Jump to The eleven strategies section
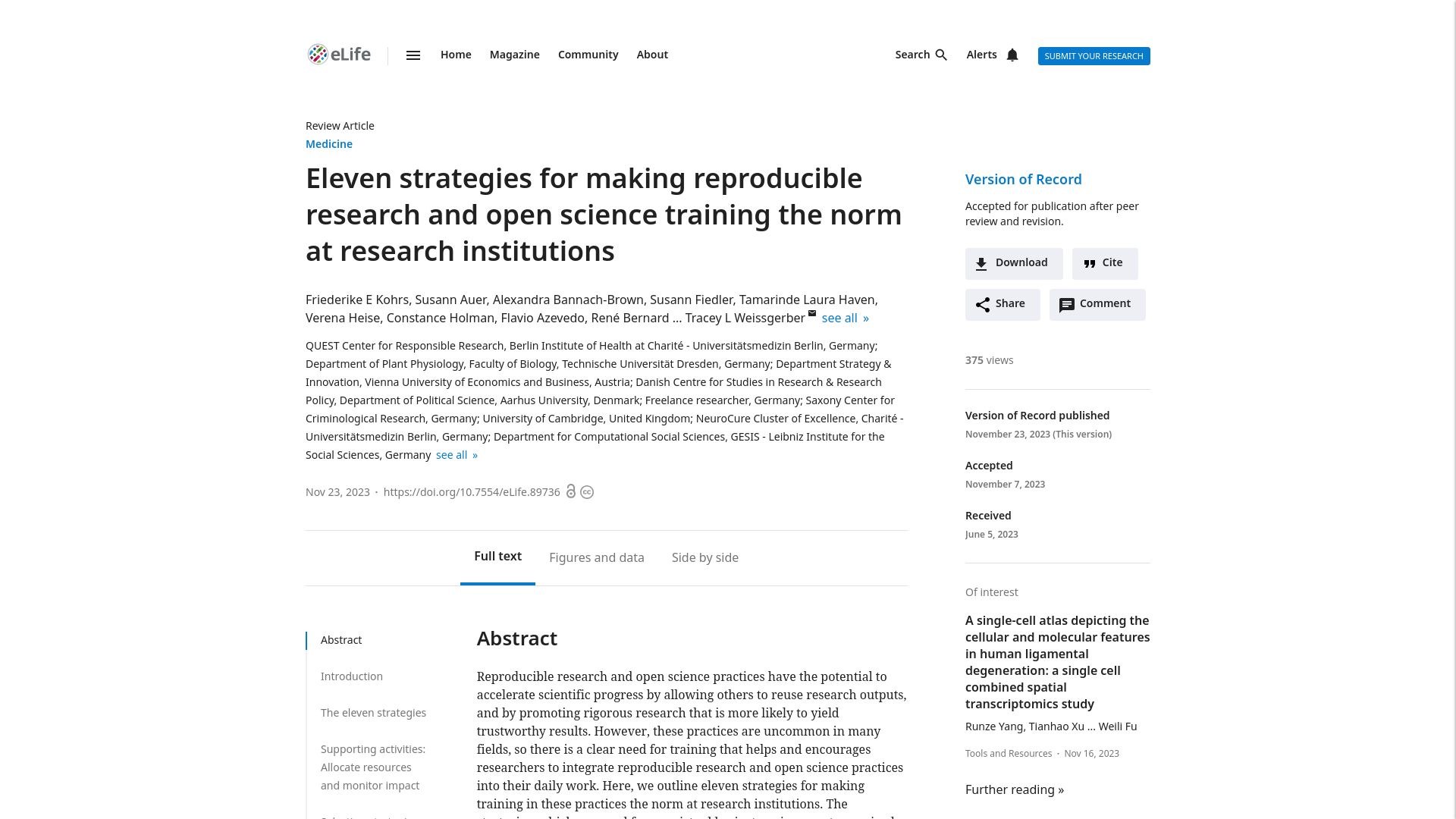The image size is (1456, 819). [x=373, y=713]
